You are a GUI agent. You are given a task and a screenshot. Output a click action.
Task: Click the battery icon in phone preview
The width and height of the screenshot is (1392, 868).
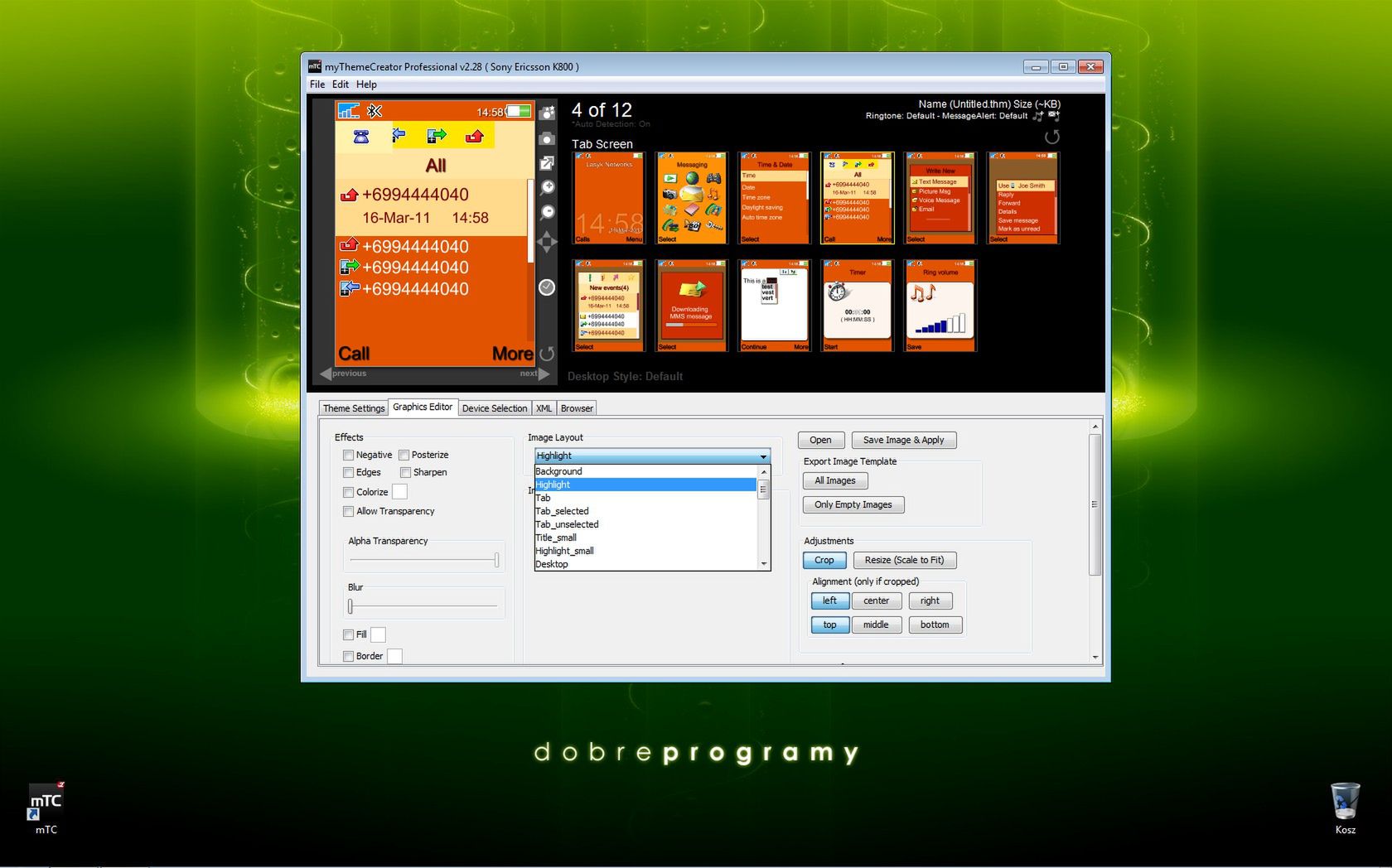pyautogui.click(x=519, y=111)
